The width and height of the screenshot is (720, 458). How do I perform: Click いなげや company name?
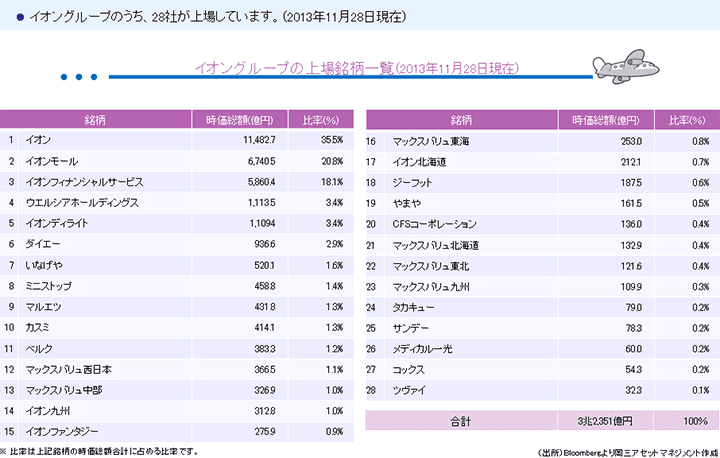(x=44, y=265)
